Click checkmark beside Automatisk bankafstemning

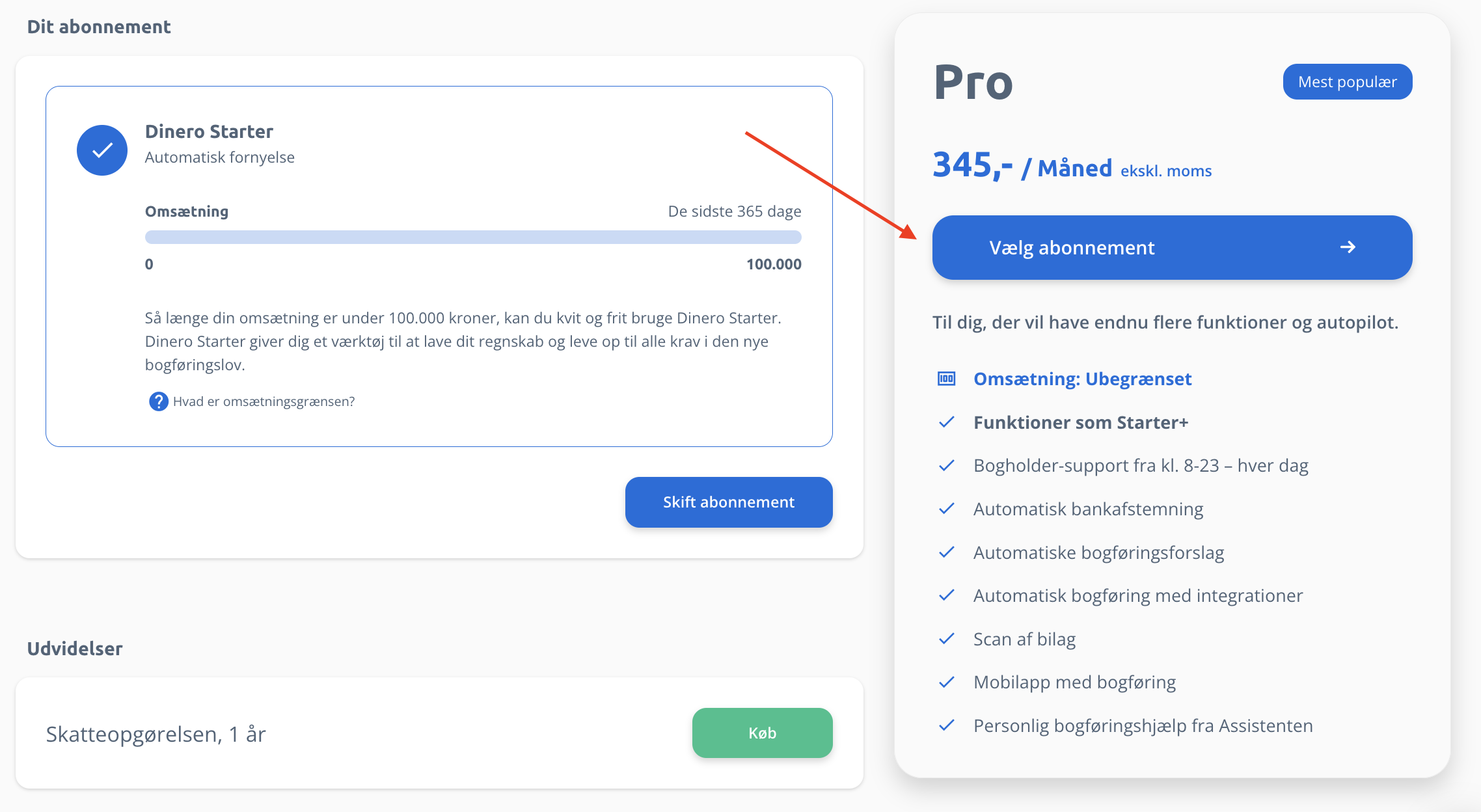click(947, 509)
